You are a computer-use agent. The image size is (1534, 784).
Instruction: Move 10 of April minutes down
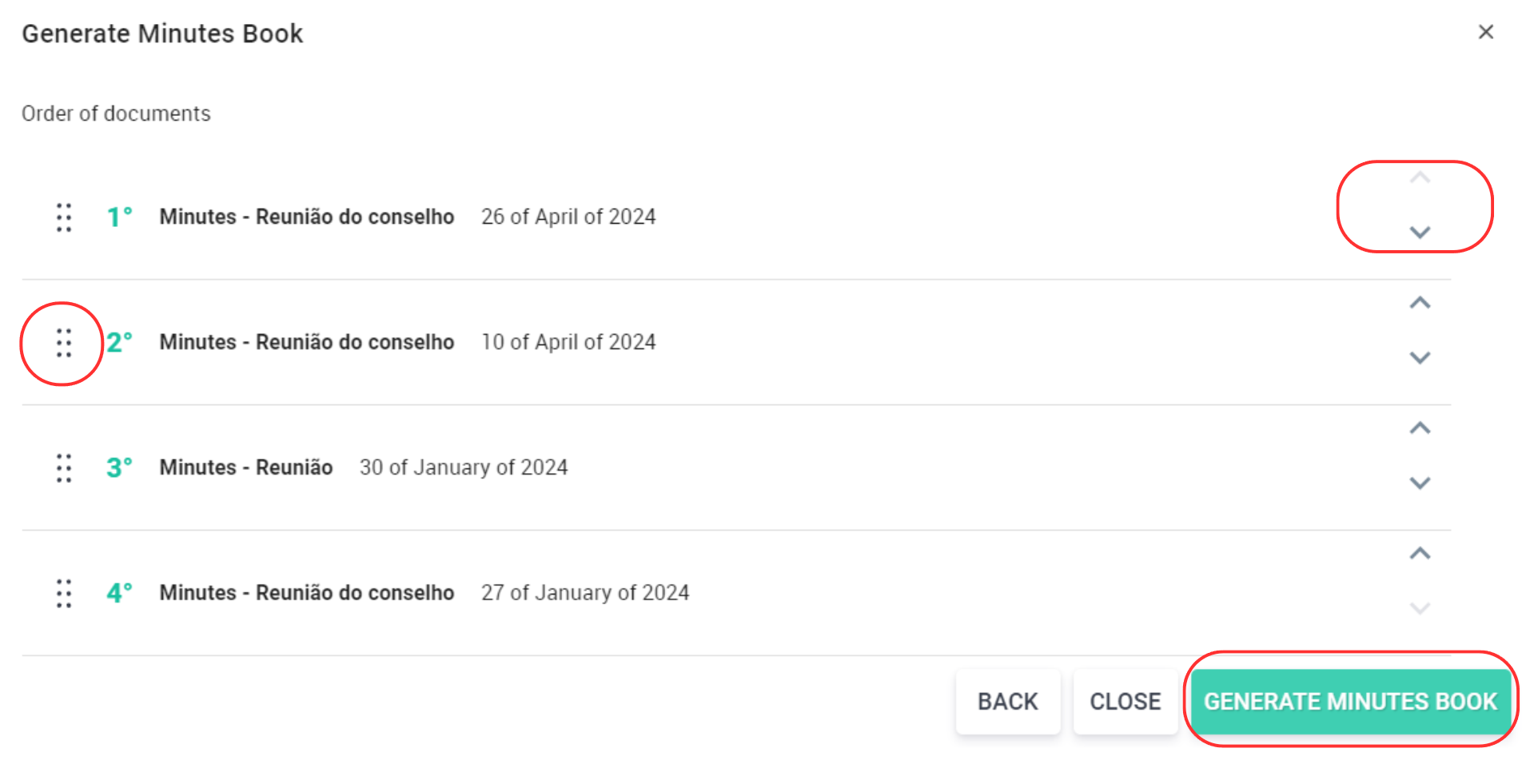[1420, 358]
